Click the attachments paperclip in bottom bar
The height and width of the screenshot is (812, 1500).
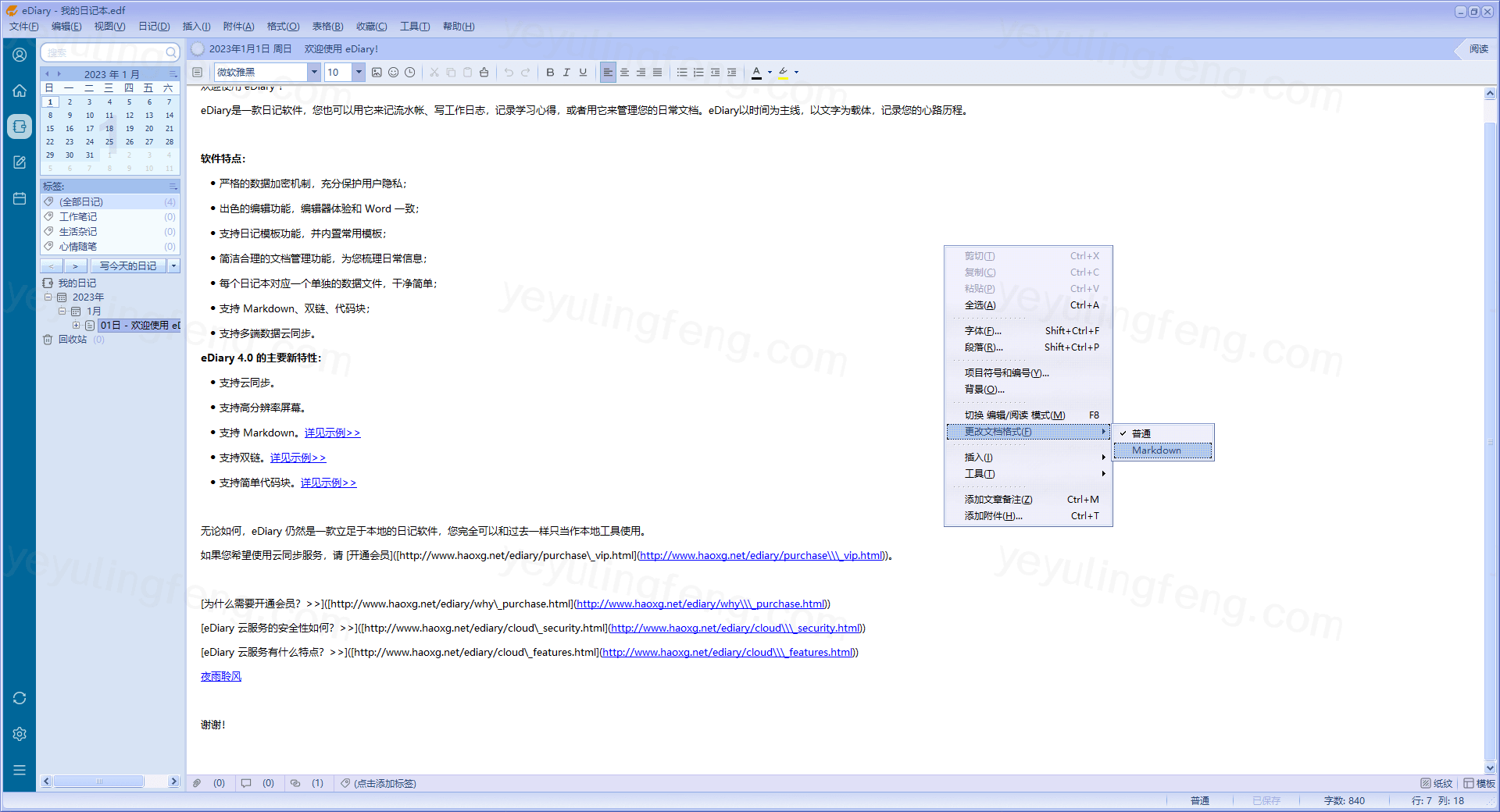tap(198, 783)
